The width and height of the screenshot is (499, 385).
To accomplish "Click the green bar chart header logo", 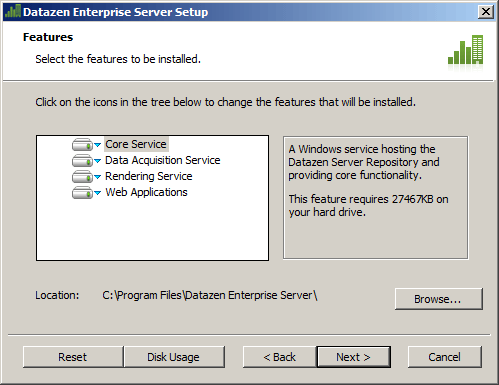I will pos(465,50).
